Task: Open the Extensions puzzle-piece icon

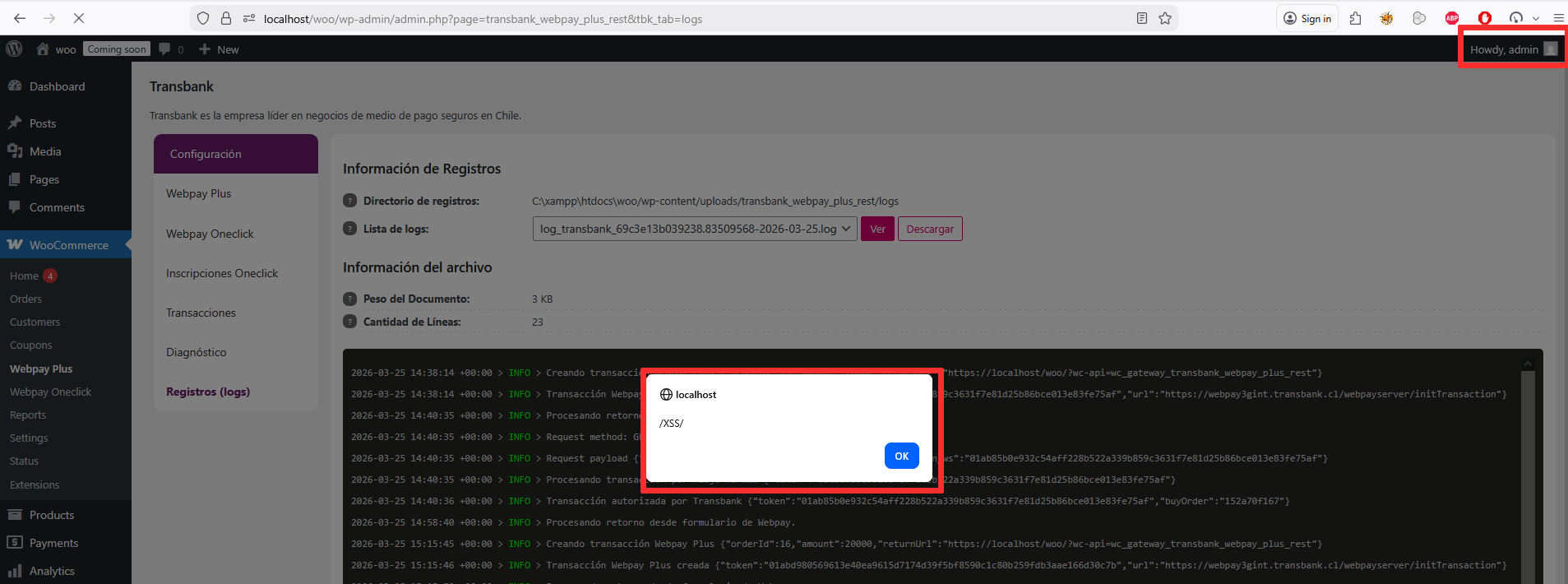Action: tap(1356, 18)
